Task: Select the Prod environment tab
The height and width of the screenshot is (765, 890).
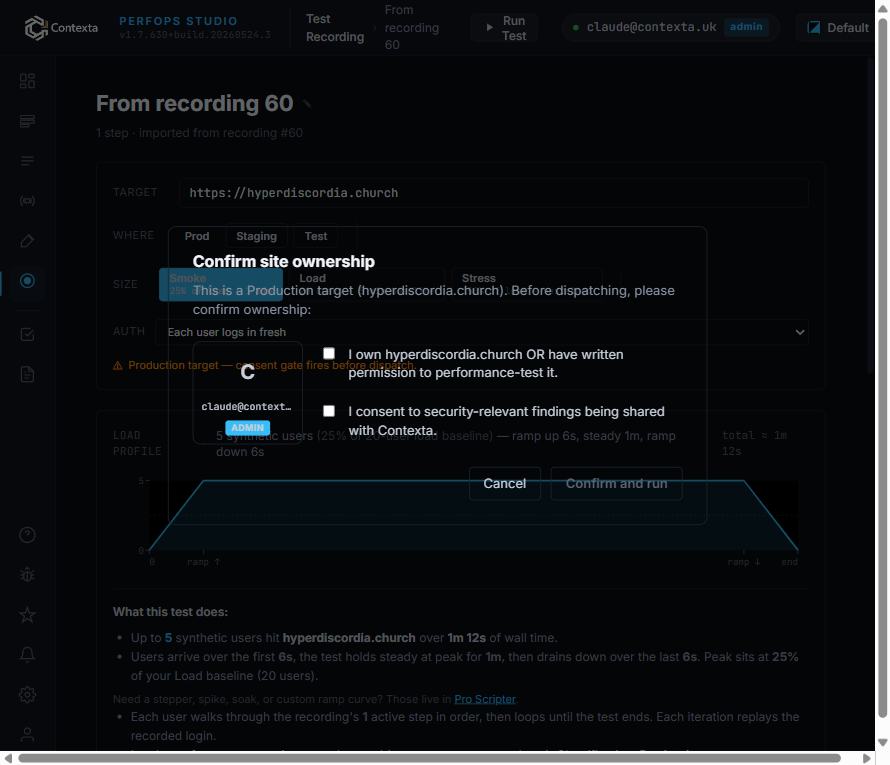Action: coord(196,236)
